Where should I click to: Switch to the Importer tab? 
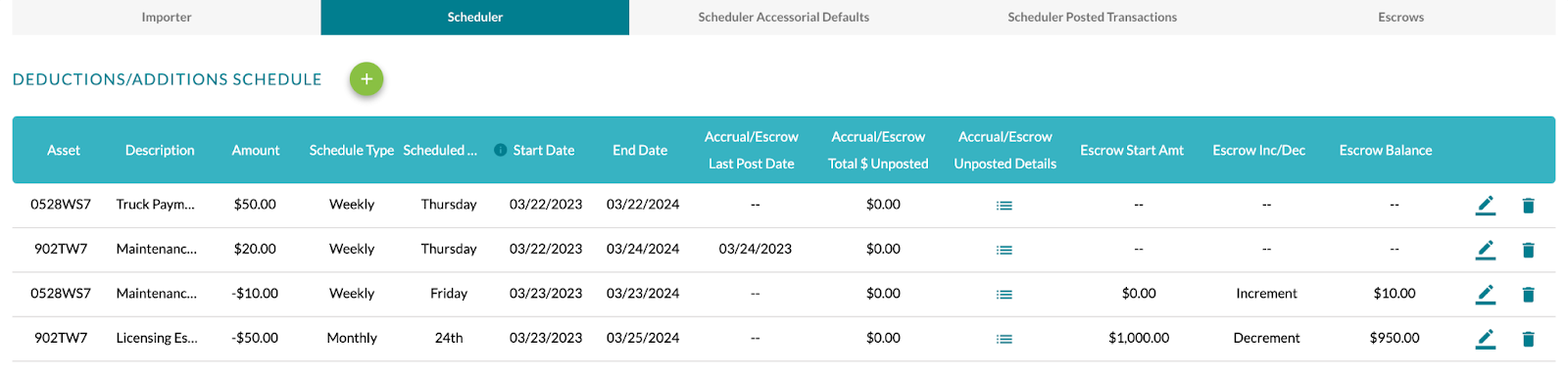tap(167, 17)
